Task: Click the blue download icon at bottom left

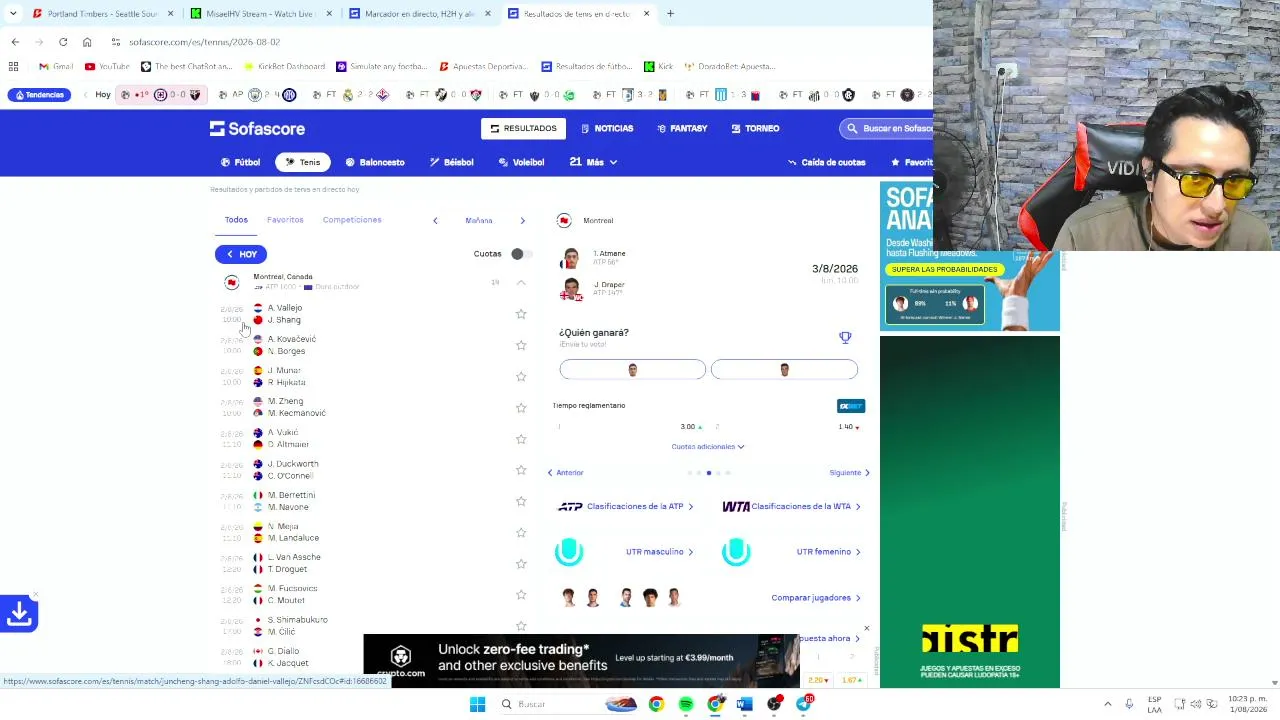Action: point(19,613)
